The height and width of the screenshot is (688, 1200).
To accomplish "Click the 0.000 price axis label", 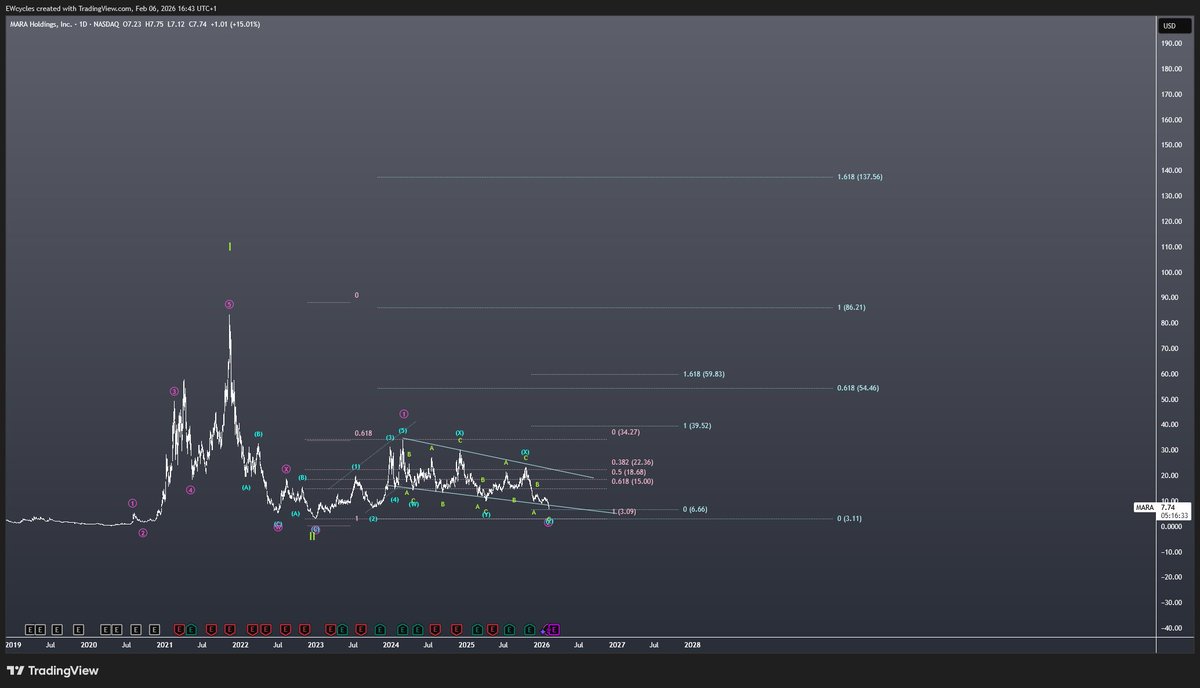I will click(x=1171, y=527).
